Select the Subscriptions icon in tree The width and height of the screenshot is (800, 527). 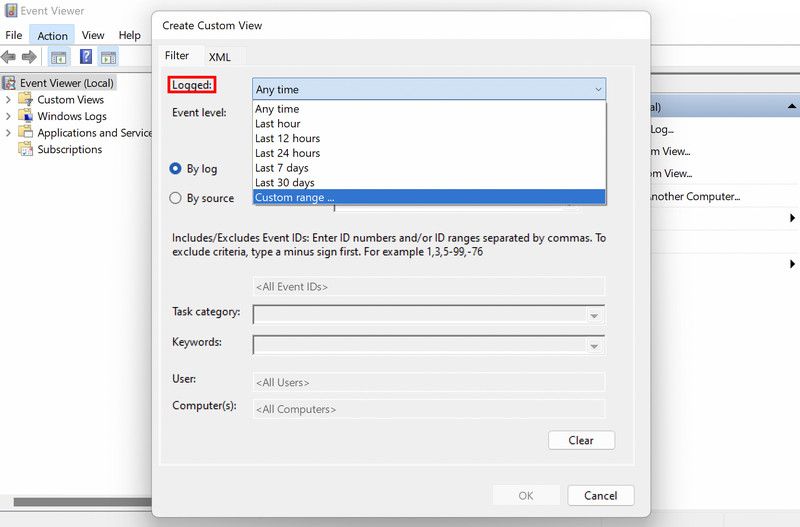pos(26,149)
